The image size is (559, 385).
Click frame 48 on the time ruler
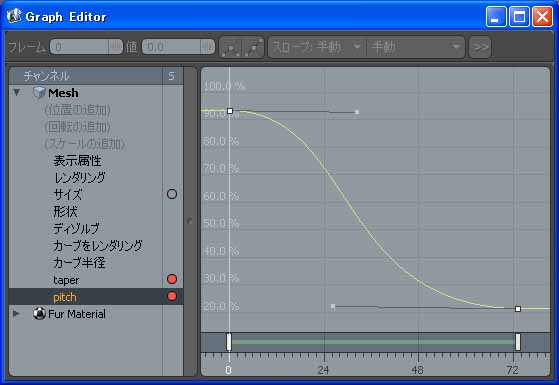click(418, 369)
